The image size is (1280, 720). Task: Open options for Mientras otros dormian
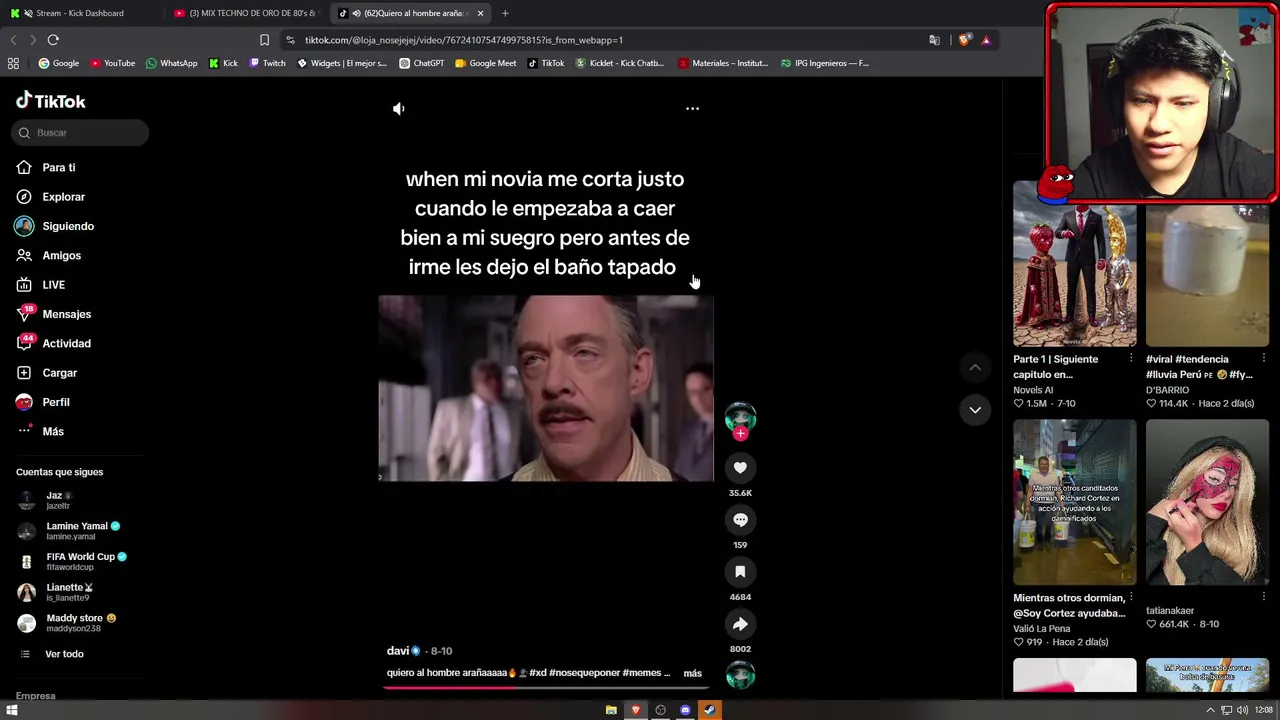tap(1131, 597)
